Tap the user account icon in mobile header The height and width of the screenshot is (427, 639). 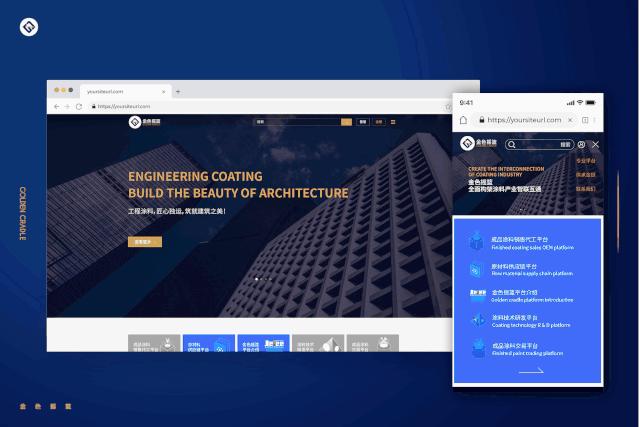pyautogui.click(x=582, y=145)
